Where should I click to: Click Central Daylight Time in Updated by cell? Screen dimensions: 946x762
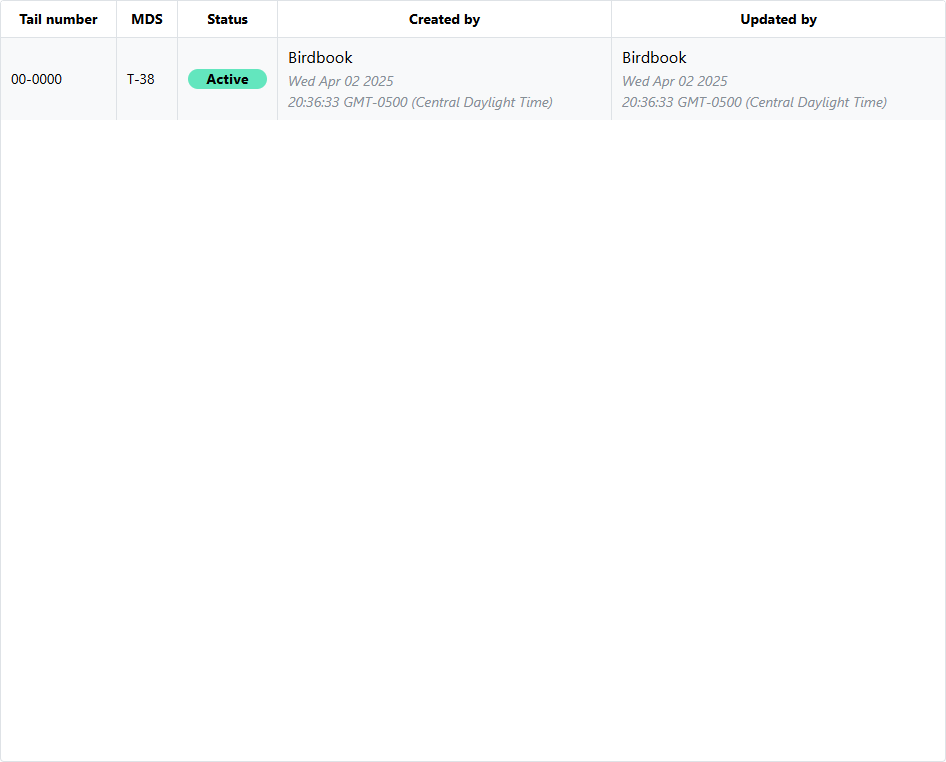[816, 102]
